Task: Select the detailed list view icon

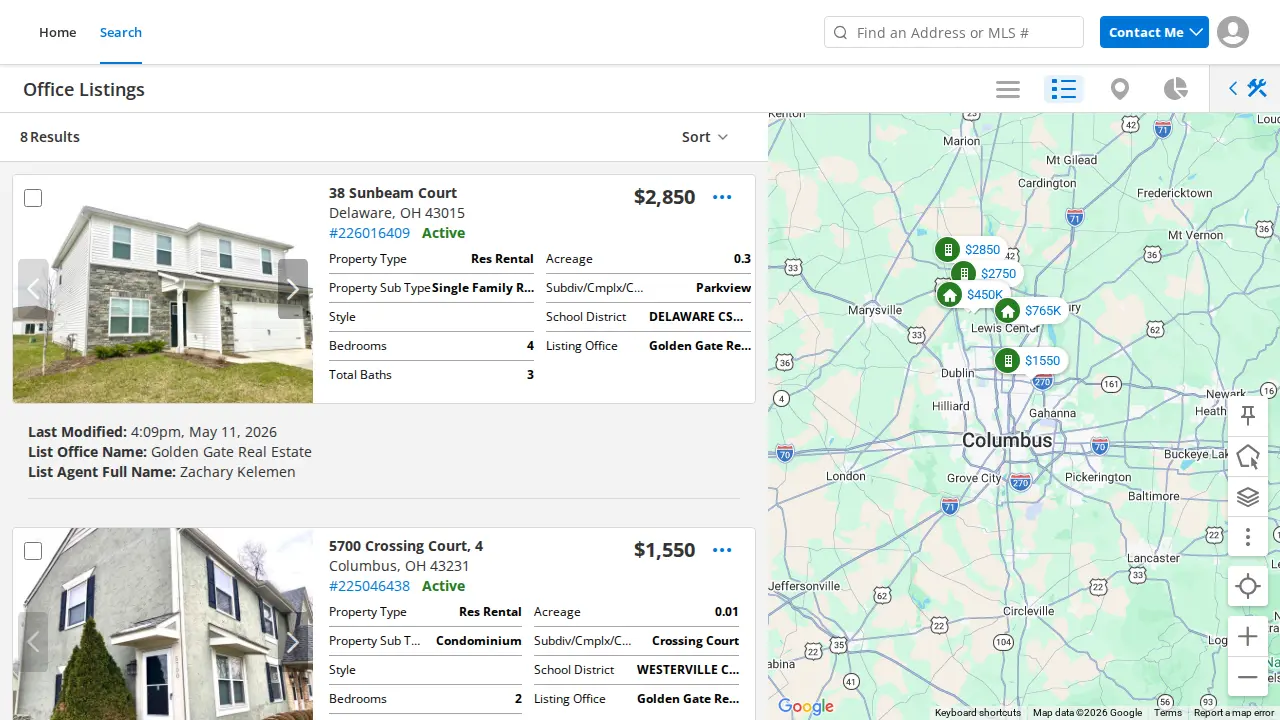Action: click(1064, 89)
